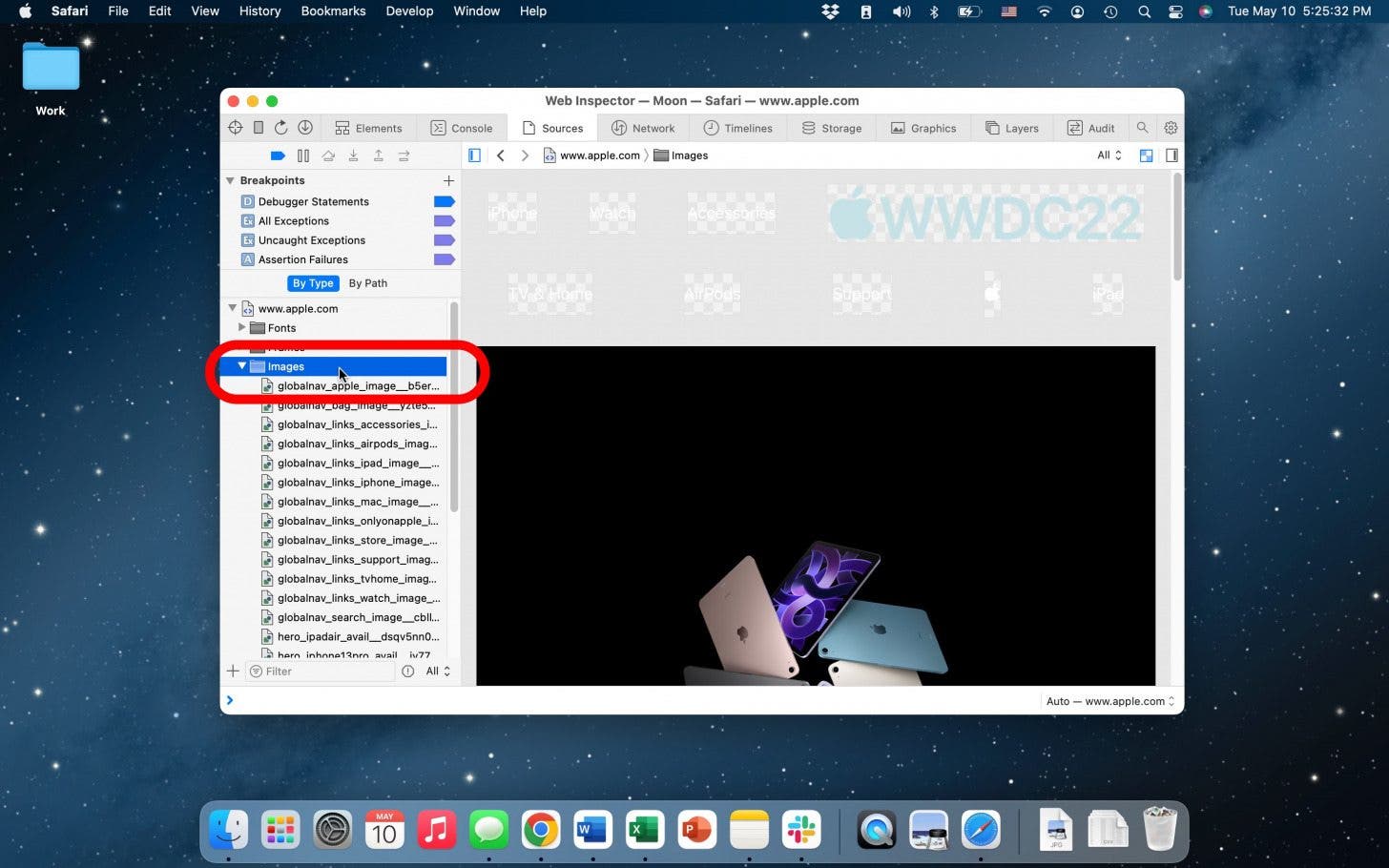The height and width of the screenshot is (868, 1389).
Task: Open the Auto — www.apple.com context dropdown
Action: pos(1110,701)
